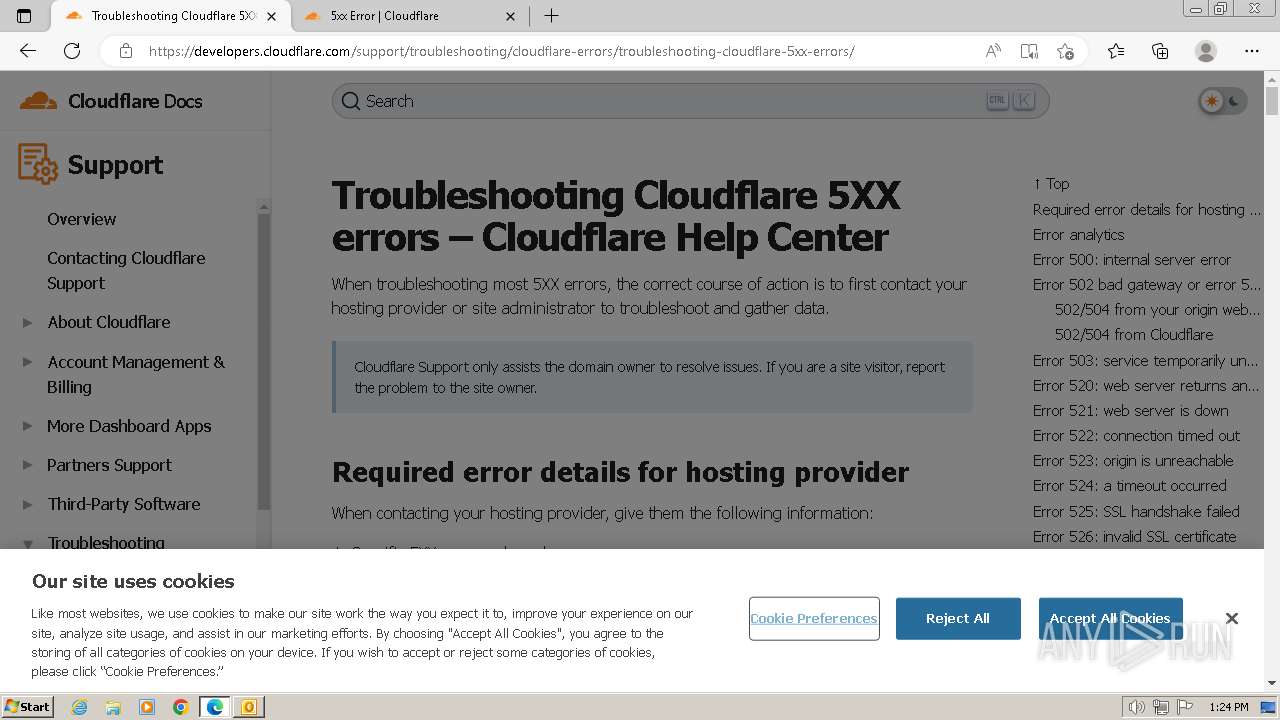Image resolution: width=1280 pixels, height=720 pixels.
Task: Select Edge icon in the taskbar
Action: [x=215, y=707]
